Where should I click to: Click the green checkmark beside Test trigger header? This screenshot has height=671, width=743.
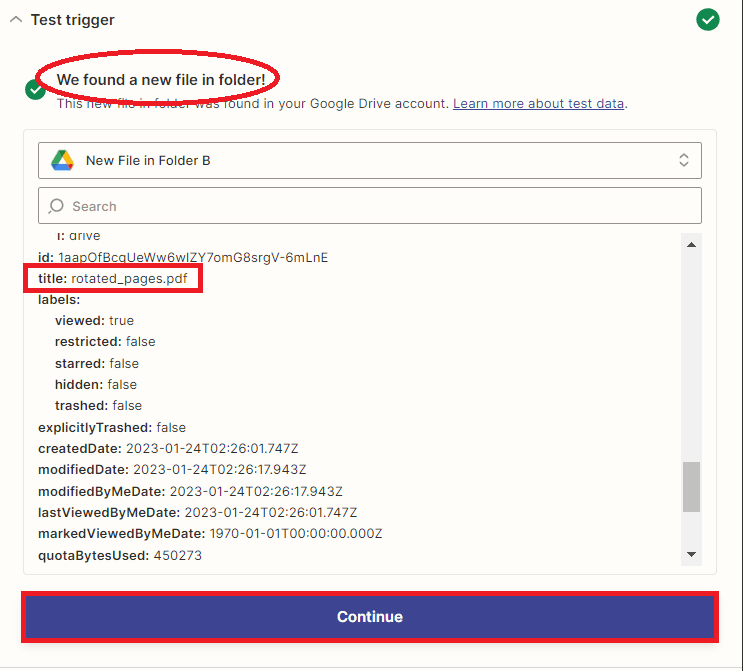tap(708, 19)
